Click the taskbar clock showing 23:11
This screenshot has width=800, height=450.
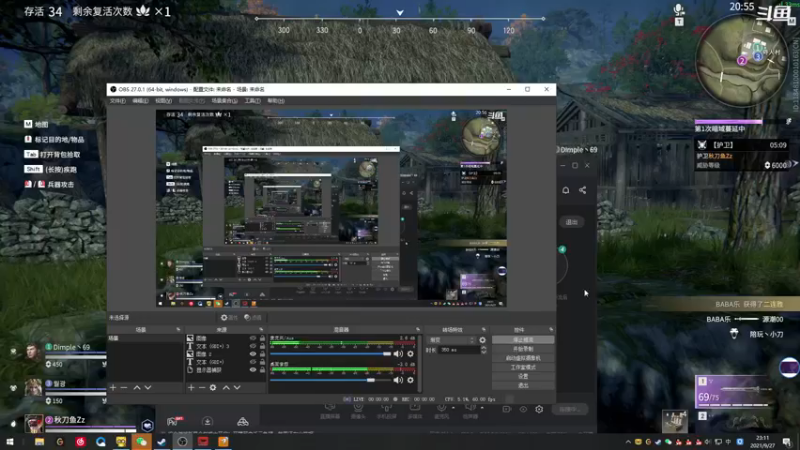pyautogui.click(x=762, y=442)
